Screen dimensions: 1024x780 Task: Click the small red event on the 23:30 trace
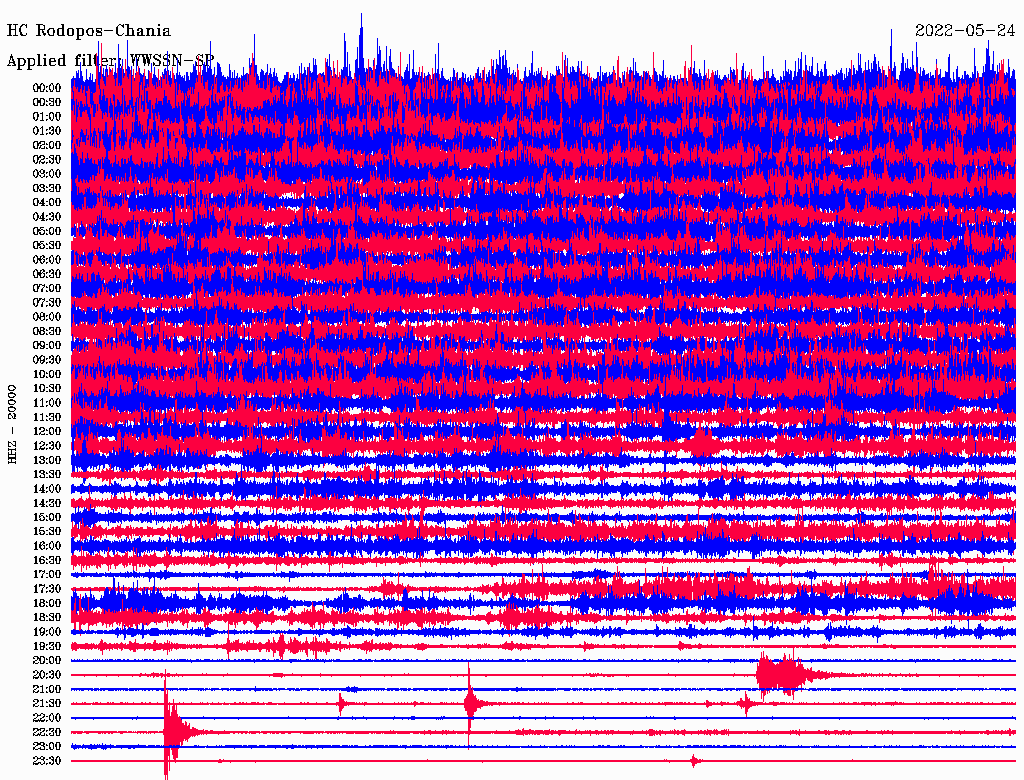(696, 761)
